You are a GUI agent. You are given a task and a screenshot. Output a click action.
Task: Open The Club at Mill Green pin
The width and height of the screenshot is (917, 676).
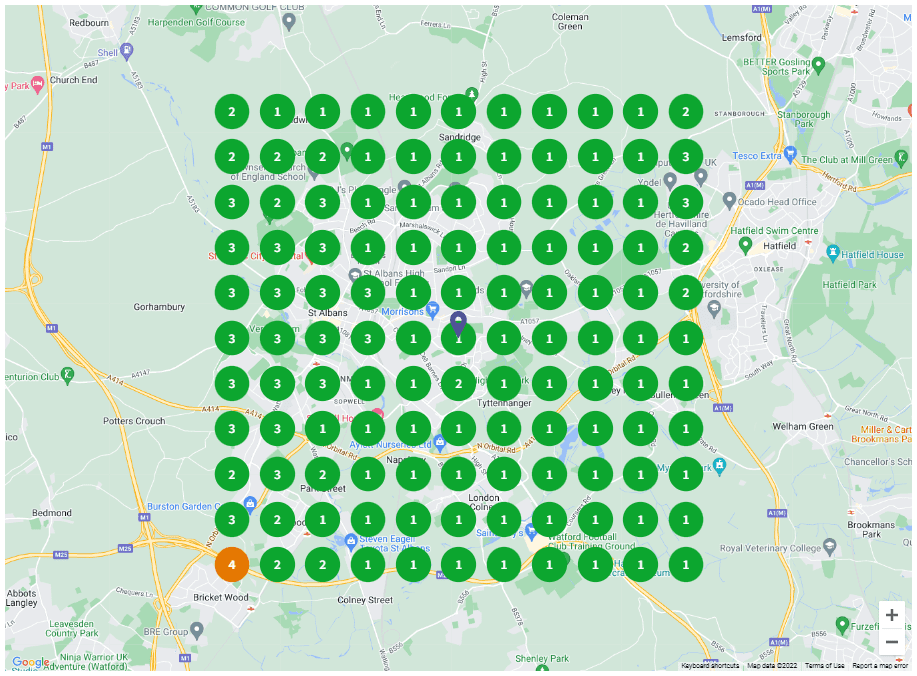[x=901, y=158]
